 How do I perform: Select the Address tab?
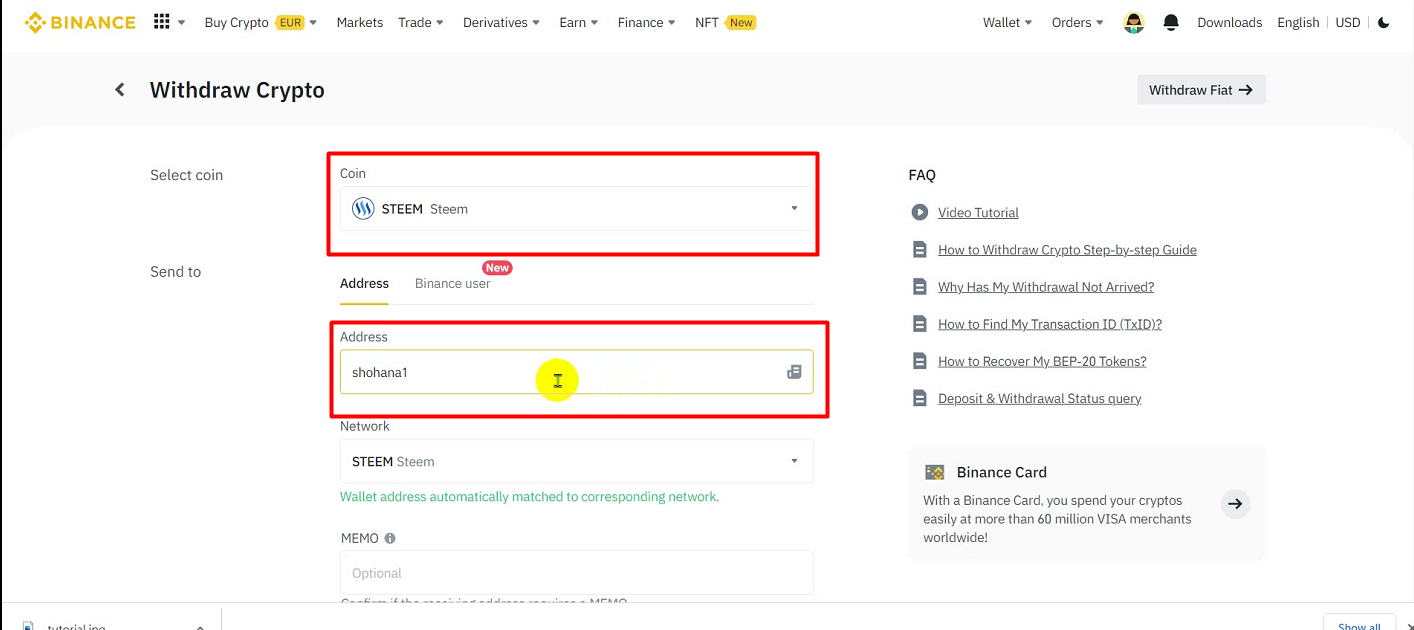pos(364,283)
